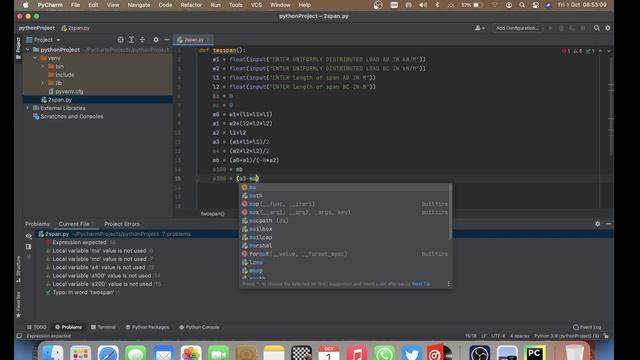This screenshot has width=640, height=360.
Task: Select 'mailbox' suggestion in completion list
Action: (345, 229)
